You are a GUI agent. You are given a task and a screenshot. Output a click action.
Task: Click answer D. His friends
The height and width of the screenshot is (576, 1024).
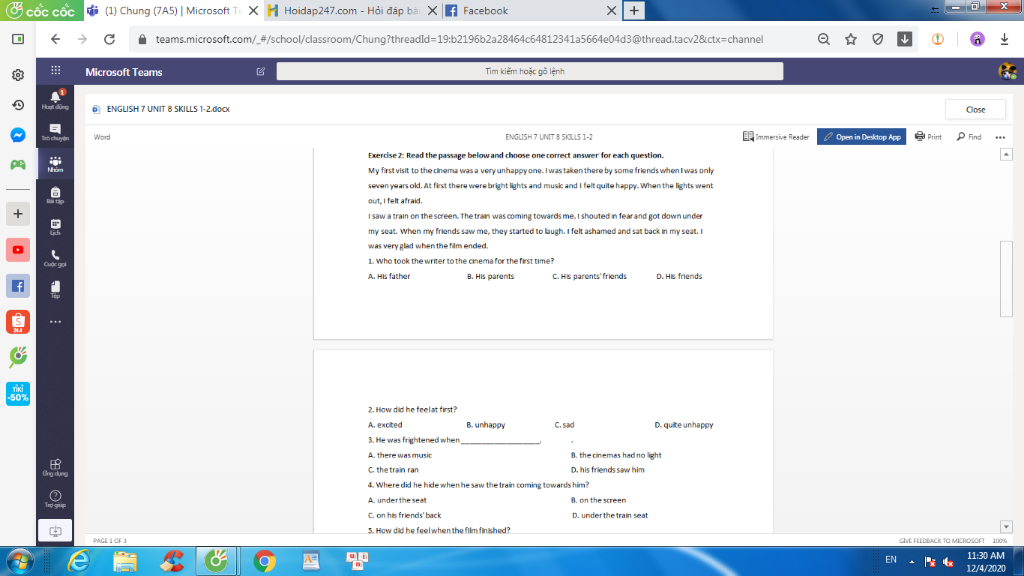(679, 276)
